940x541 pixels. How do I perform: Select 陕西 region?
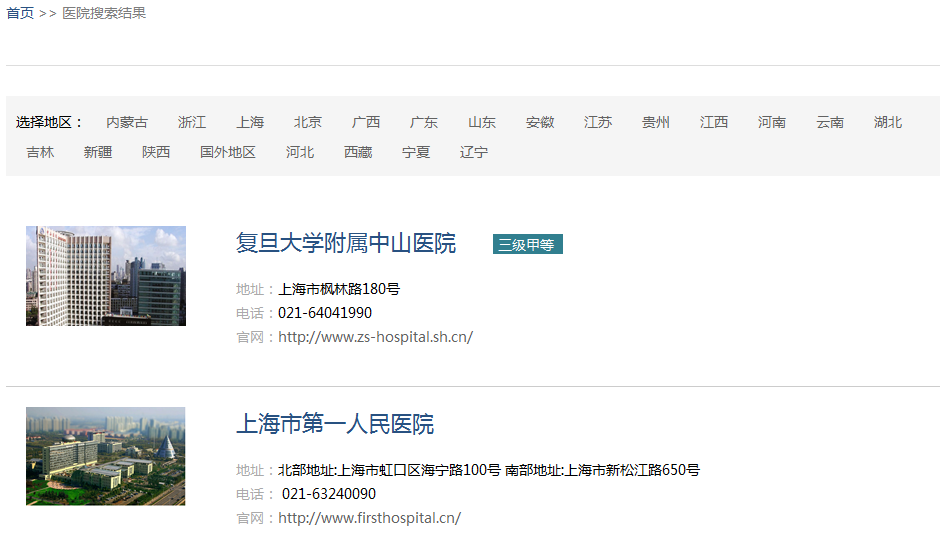tap(156, 152)
